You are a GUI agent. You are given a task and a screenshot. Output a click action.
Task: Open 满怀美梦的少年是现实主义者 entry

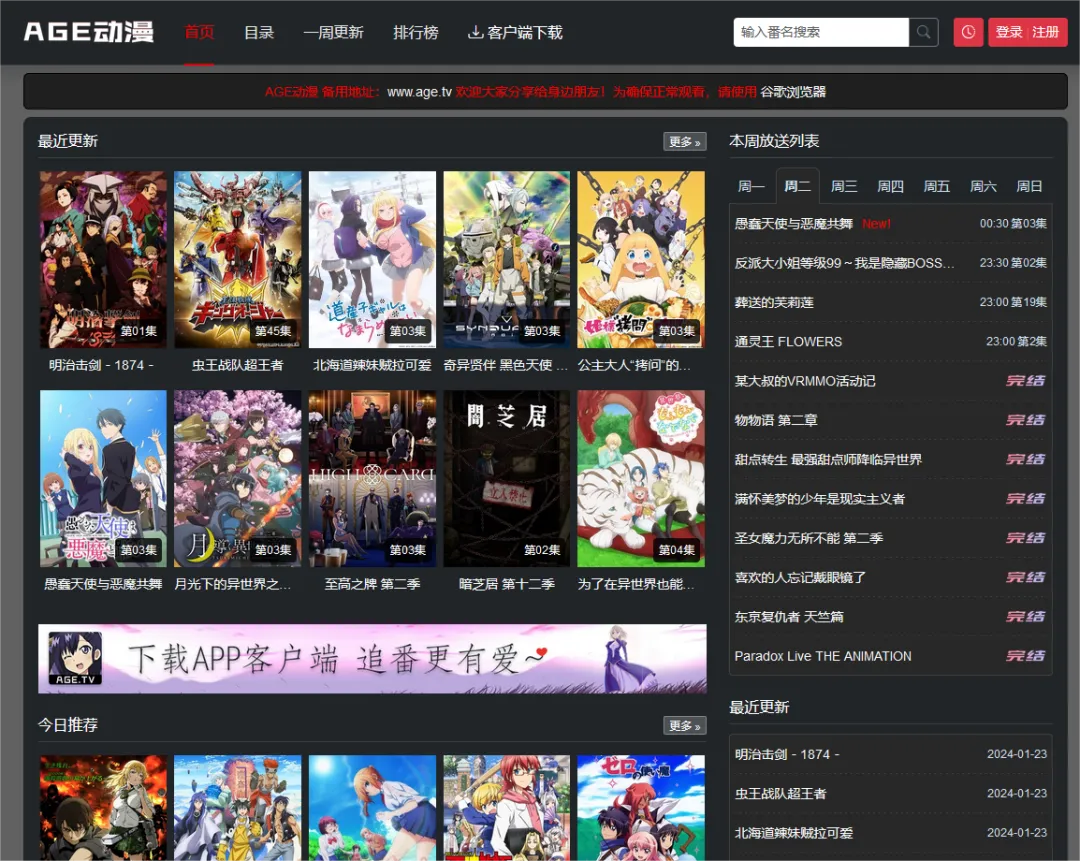[820, 499]
